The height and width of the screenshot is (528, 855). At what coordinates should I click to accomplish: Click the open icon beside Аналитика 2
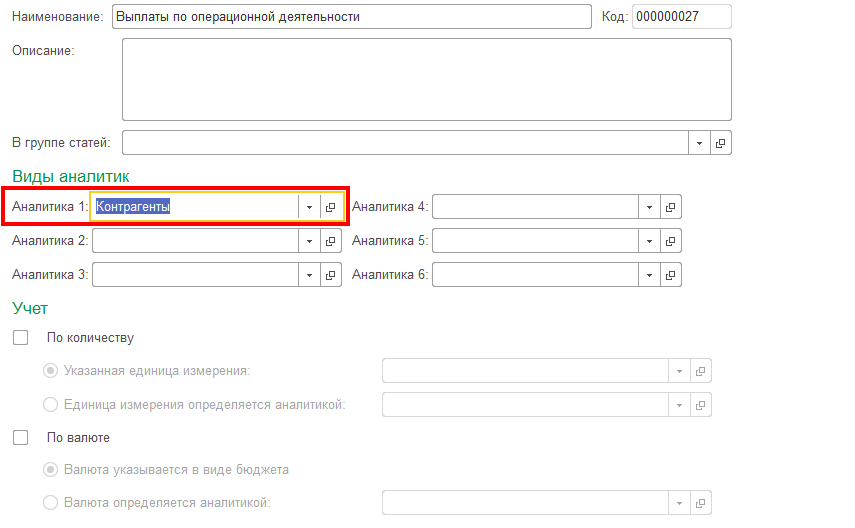coord(330,241)
